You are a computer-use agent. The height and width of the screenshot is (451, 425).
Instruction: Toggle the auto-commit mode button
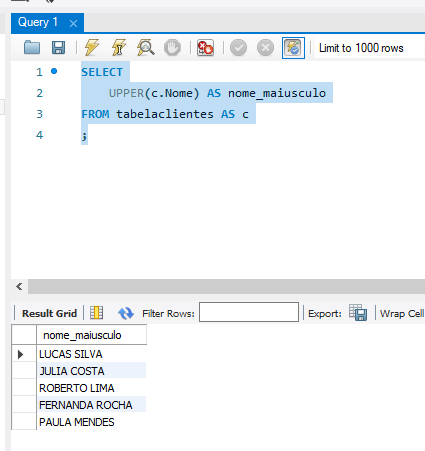(293, 48)
